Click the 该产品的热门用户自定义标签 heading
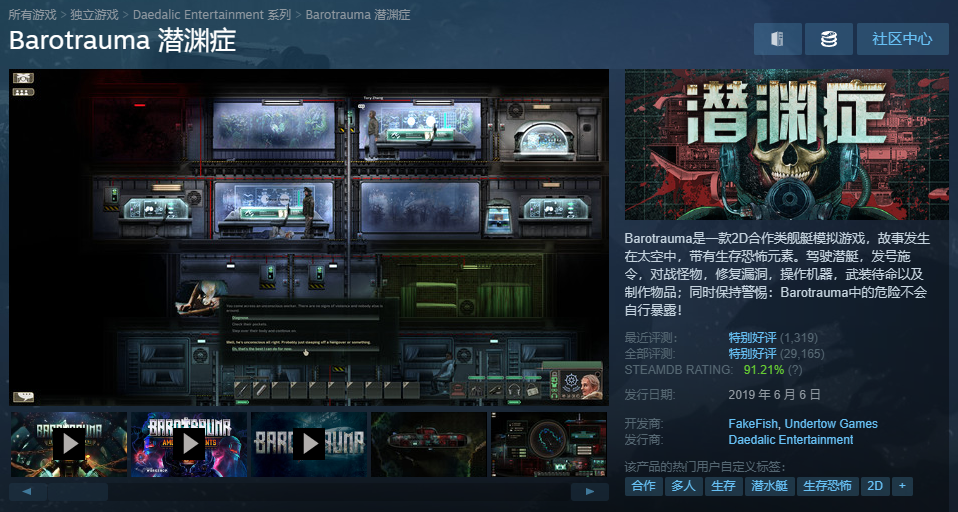958x512 pixels. coord(705,467)
